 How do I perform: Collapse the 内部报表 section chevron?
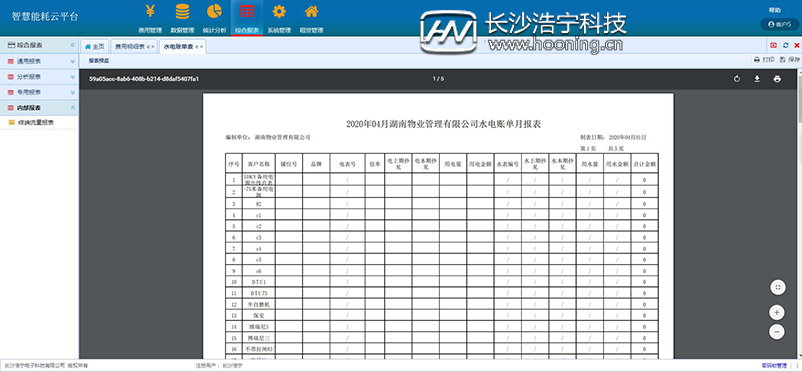[73, 108]
